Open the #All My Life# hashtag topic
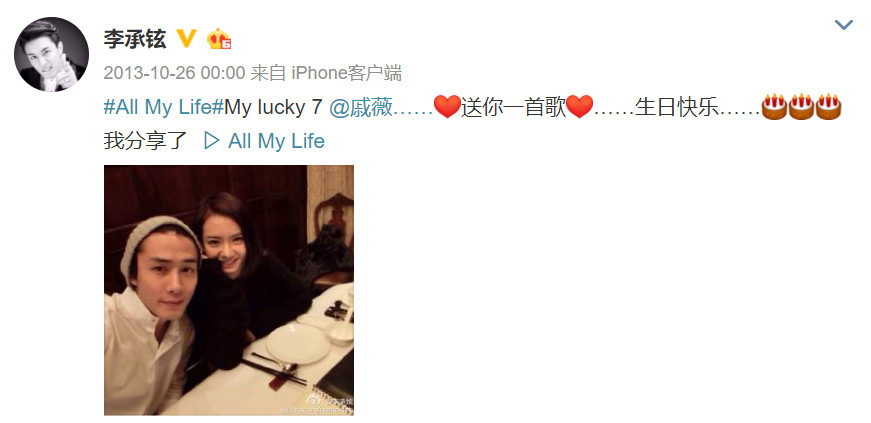871x423 pixels. tap(163, 107)
